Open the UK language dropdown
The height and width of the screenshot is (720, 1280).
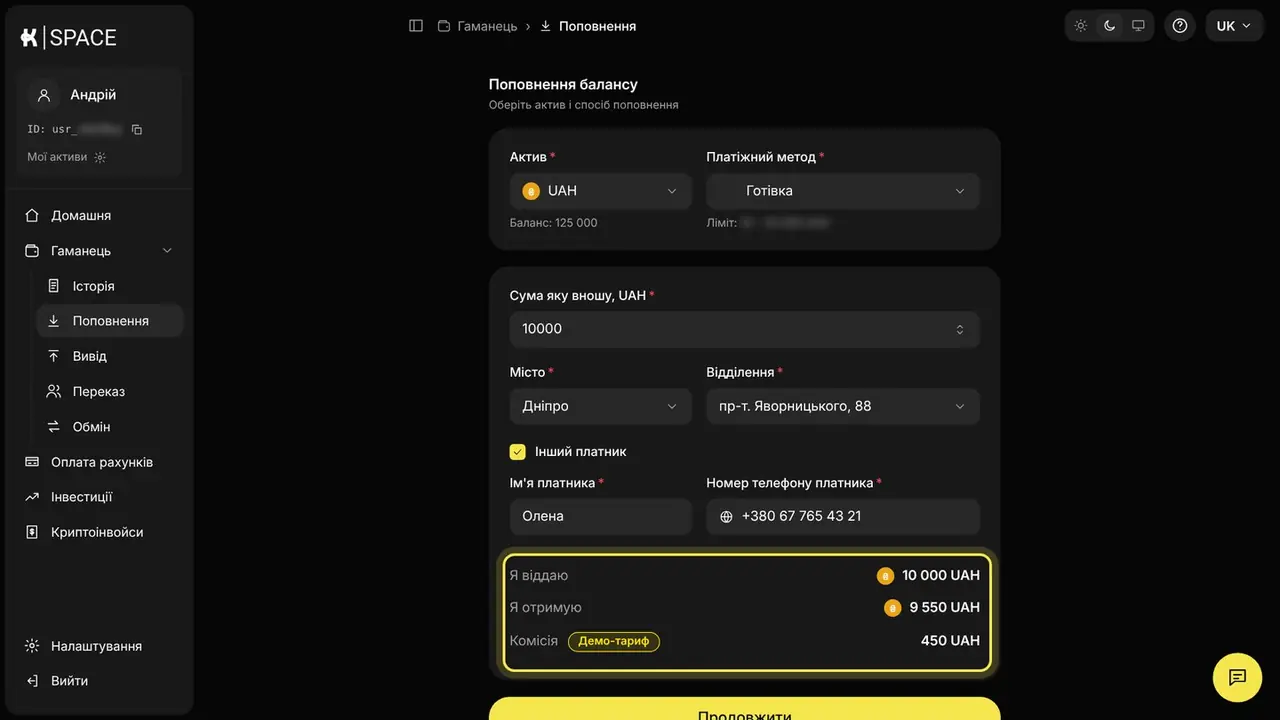[1233, 26]
